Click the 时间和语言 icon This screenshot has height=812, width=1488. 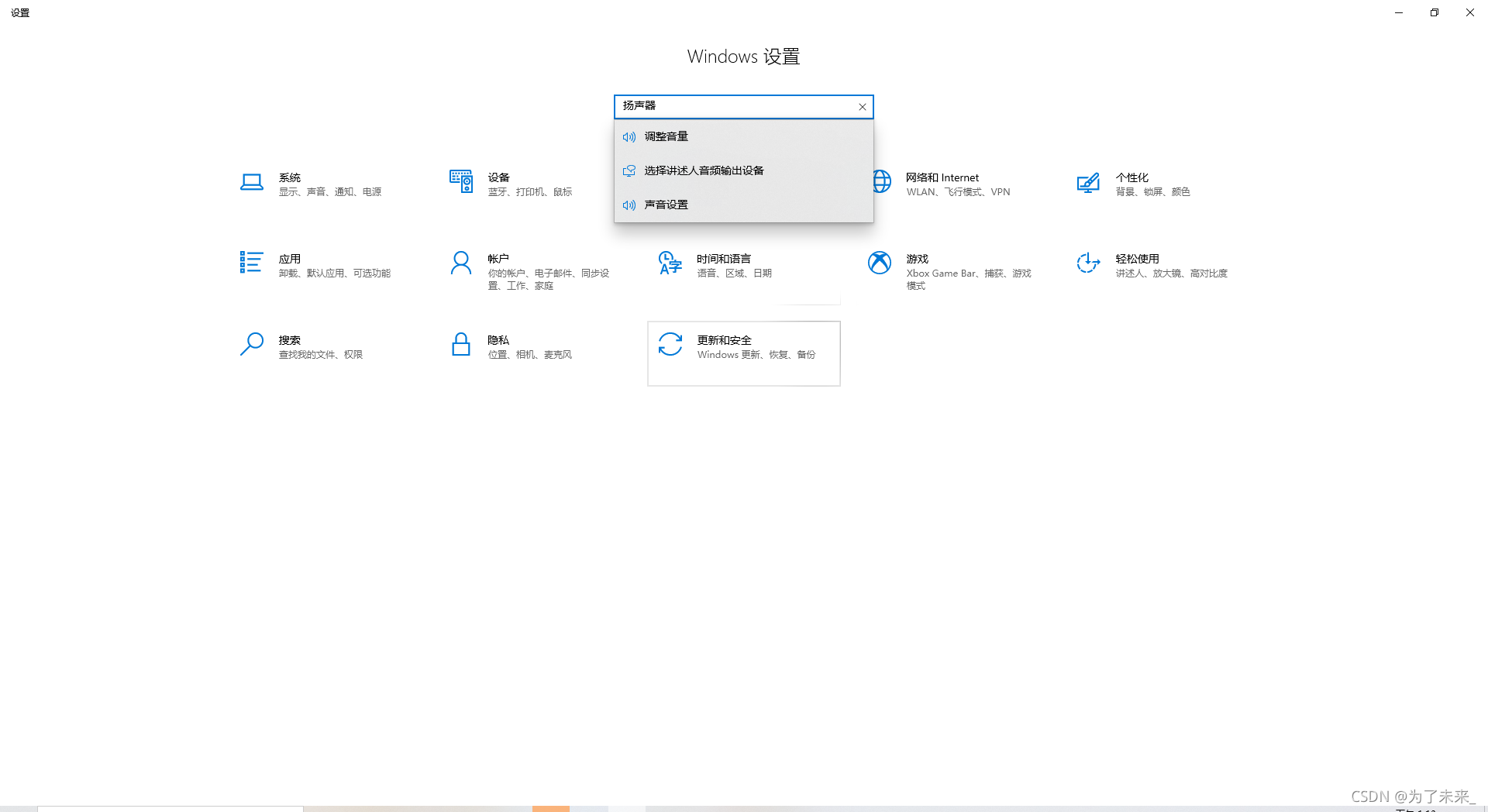coord(670,263)
